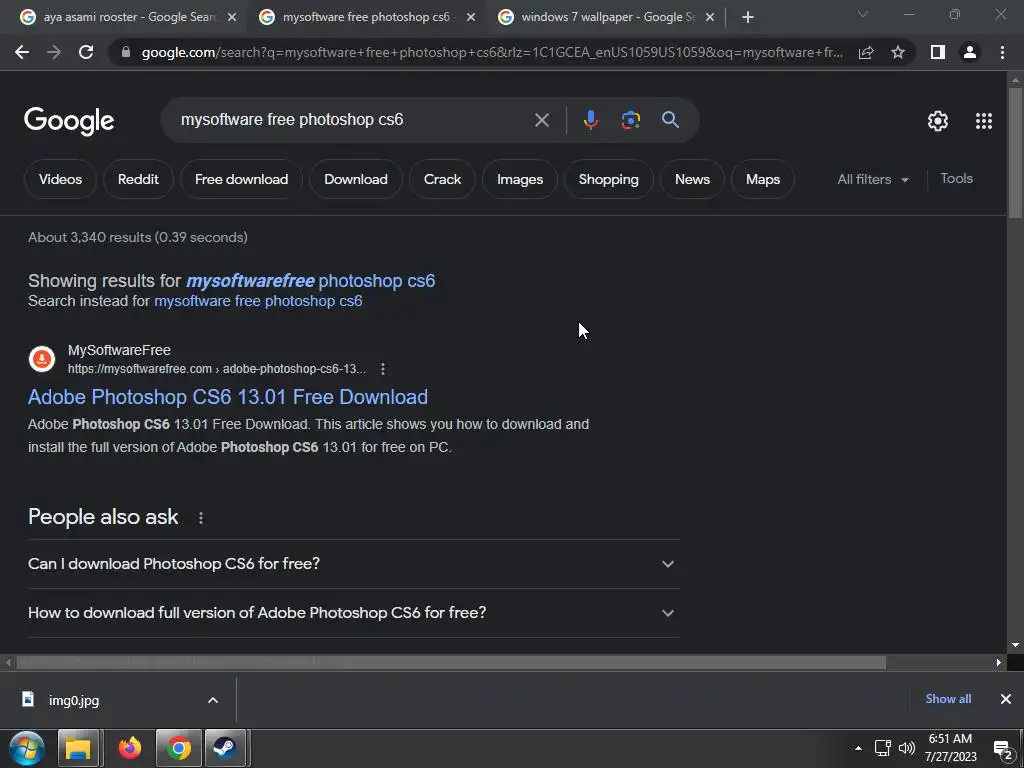Search by image with the Lens icon
1024x768 pixels.
pos(630,120)
